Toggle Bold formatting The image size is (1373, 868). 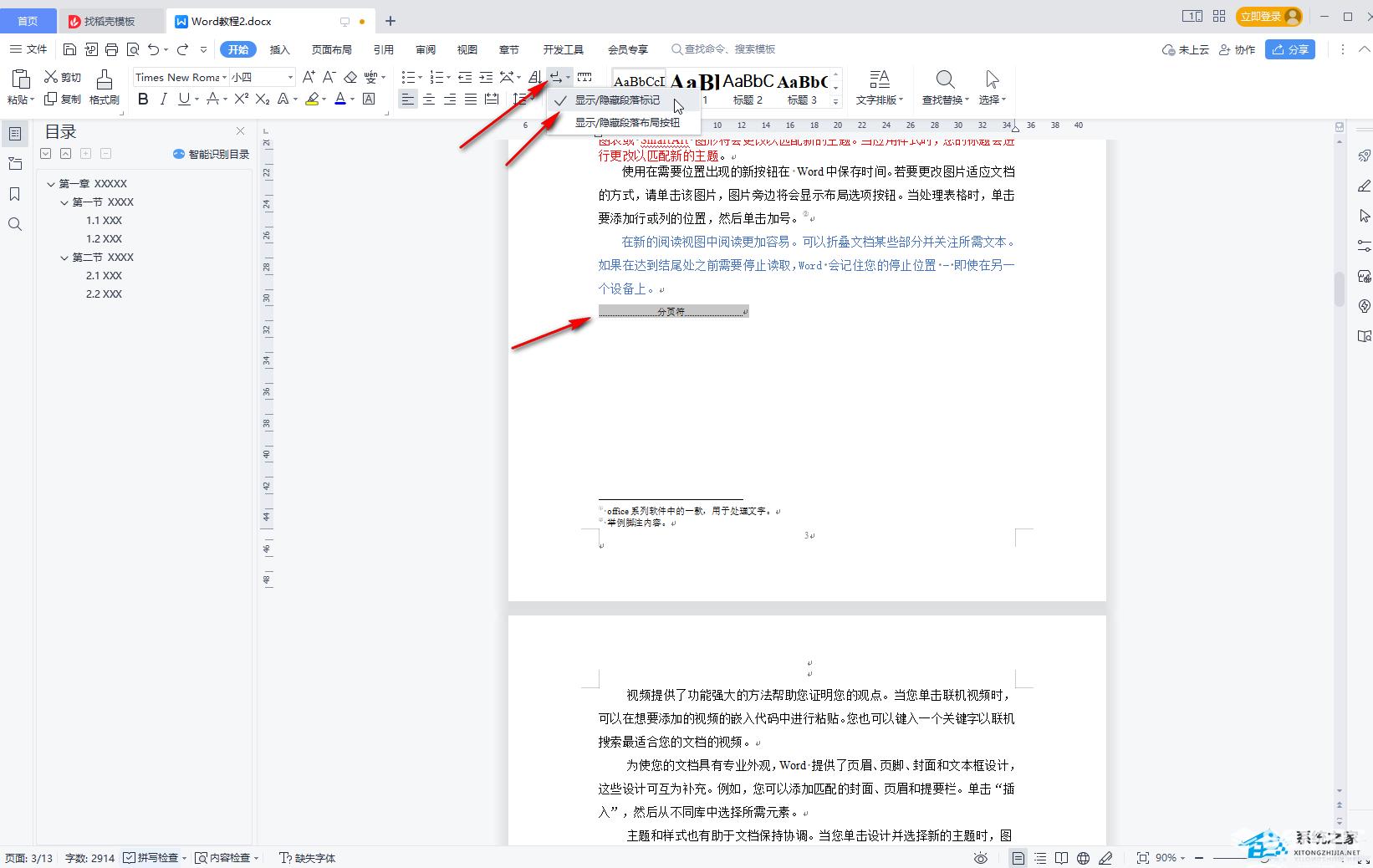[x=143, y=99]
